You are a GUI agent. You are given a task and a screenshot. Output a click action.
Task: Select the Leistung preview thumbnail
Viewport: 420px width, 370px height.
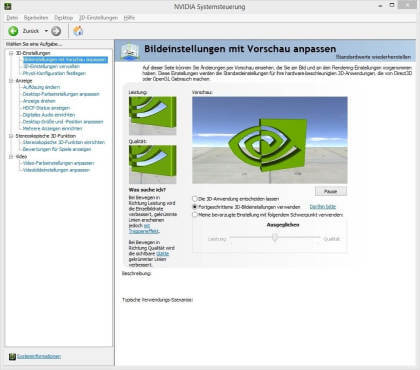click(x=153, y=116)
